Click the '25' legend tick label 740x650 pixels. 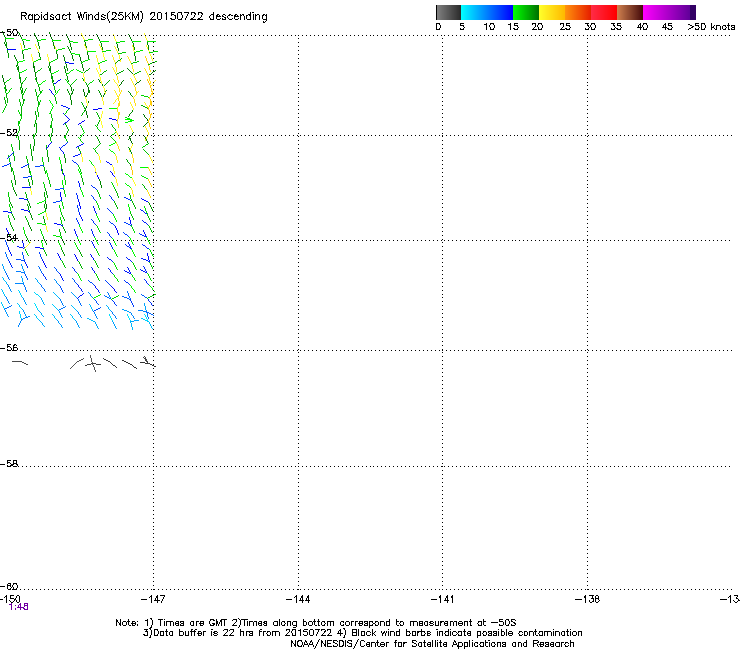pyautogui.click(x=565, y=27)
